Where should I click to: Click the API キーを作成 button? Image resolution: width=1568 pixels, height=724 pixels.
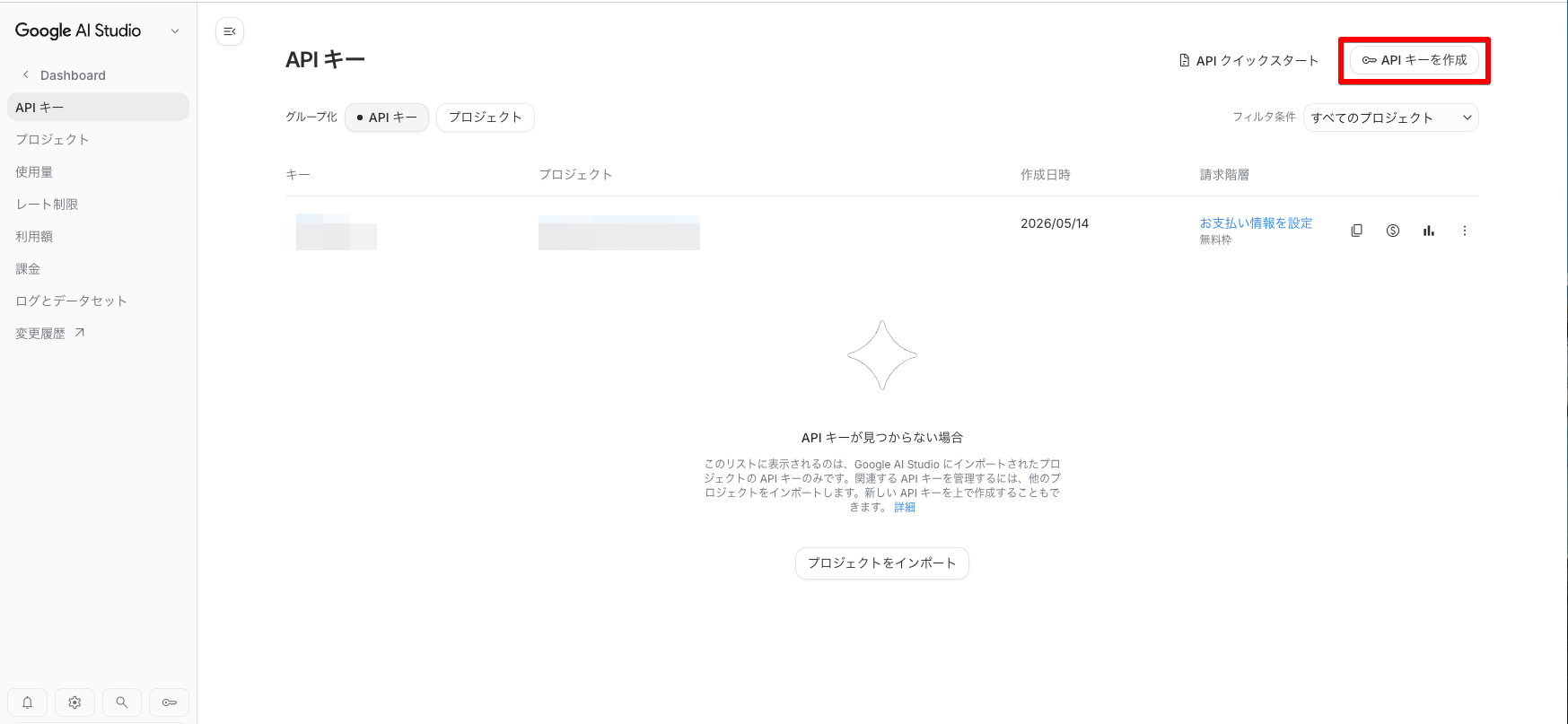click(x=1414, y=60)
